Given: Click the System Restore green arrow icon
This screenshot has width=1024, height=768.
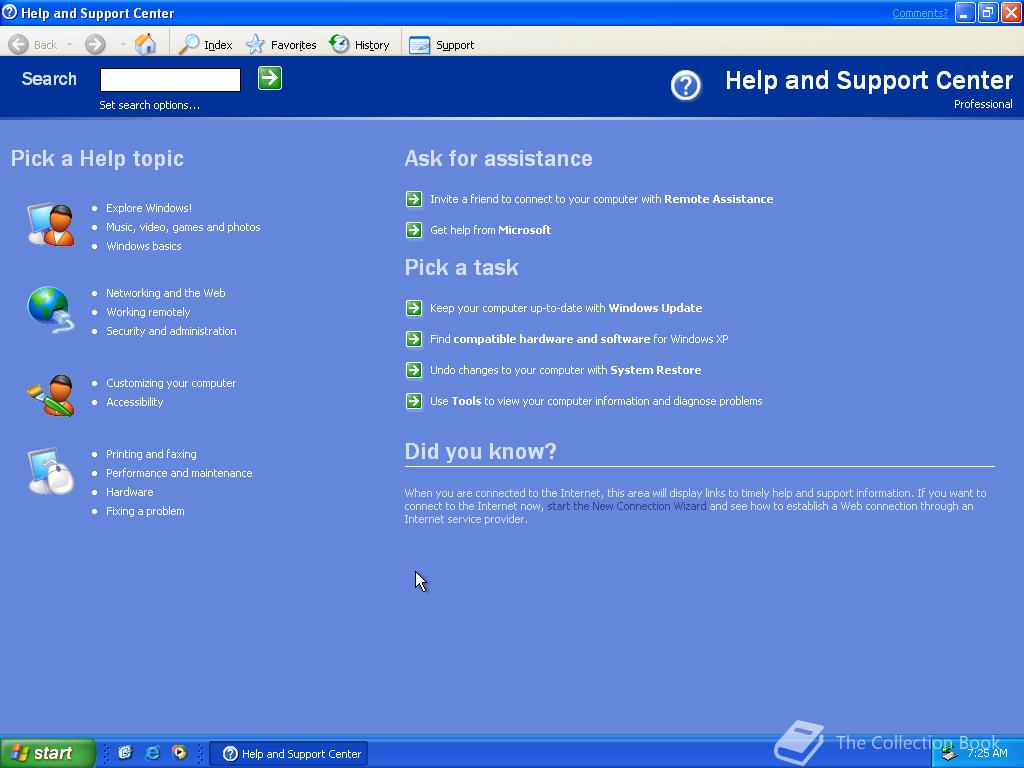Looking at the screenshot, I should 414,370.
